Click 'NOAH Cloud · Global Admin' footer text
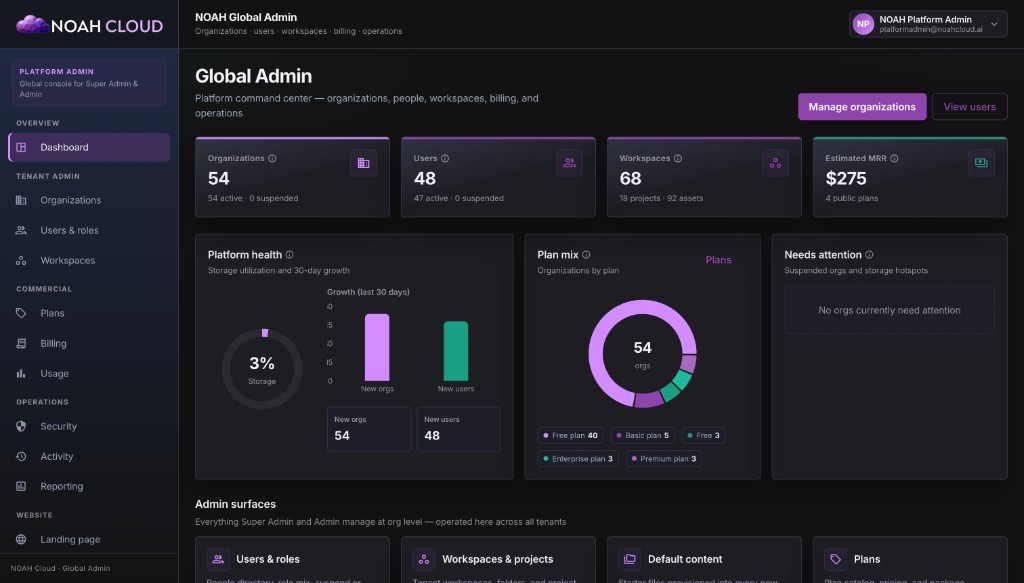The image size is (1024, 583). pyautogui.click(x=60, y=569)
